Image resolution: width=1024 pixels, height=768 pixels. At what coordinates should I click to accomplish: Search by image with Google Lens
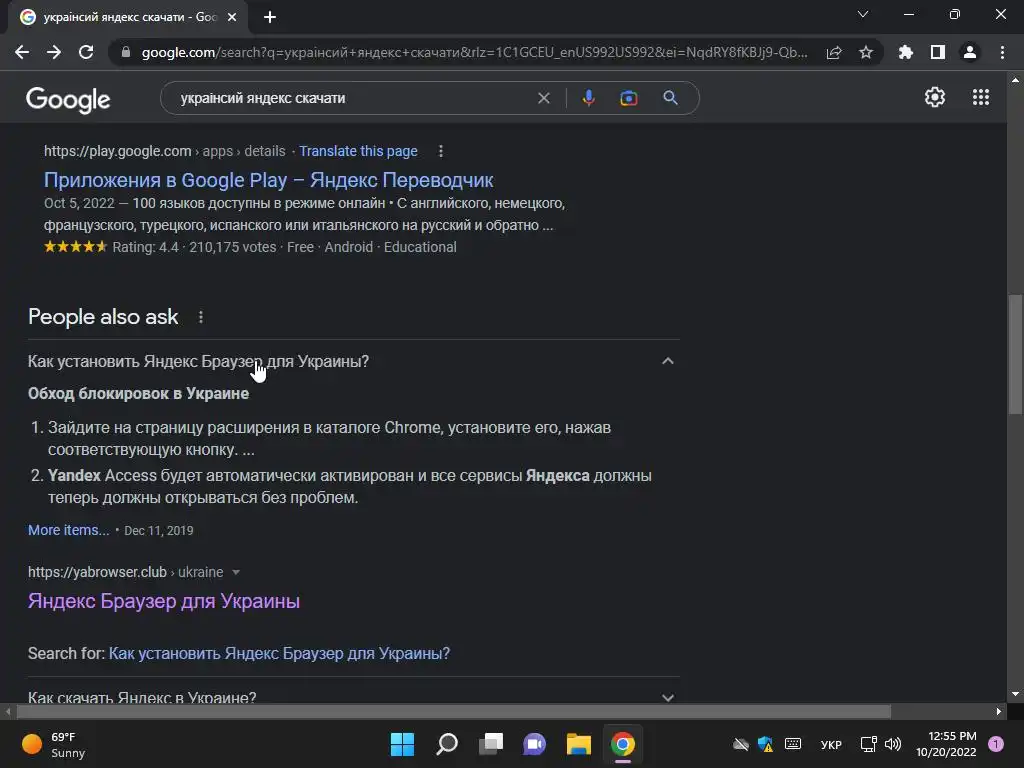(x=628, y=98)
